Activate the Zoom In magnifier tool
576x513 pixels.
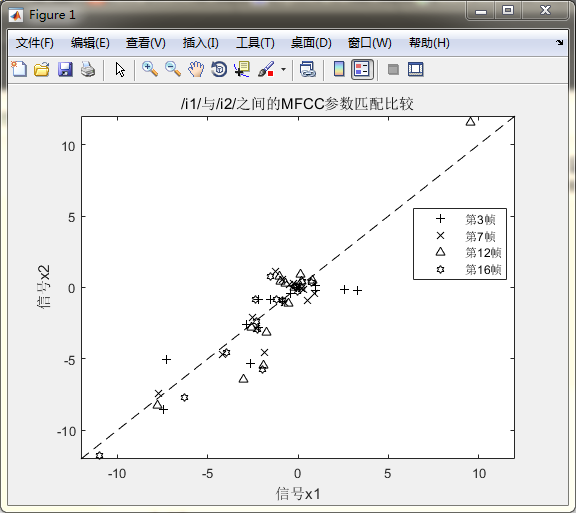pos(150,69)
